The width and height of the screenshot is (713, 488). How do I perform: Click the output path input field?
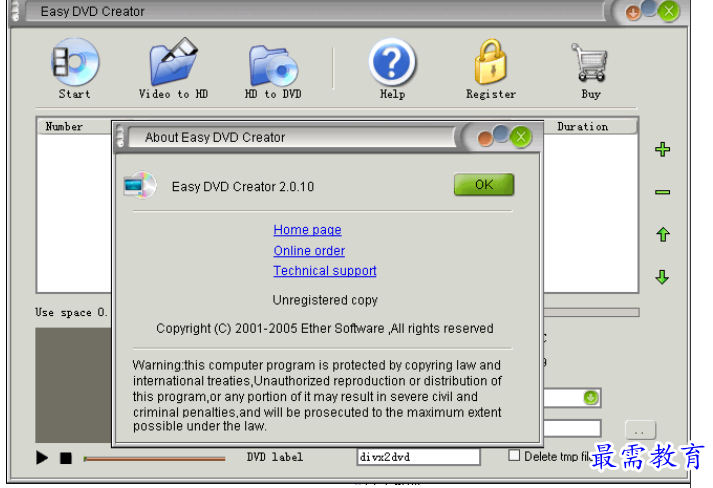click(572, 428)
